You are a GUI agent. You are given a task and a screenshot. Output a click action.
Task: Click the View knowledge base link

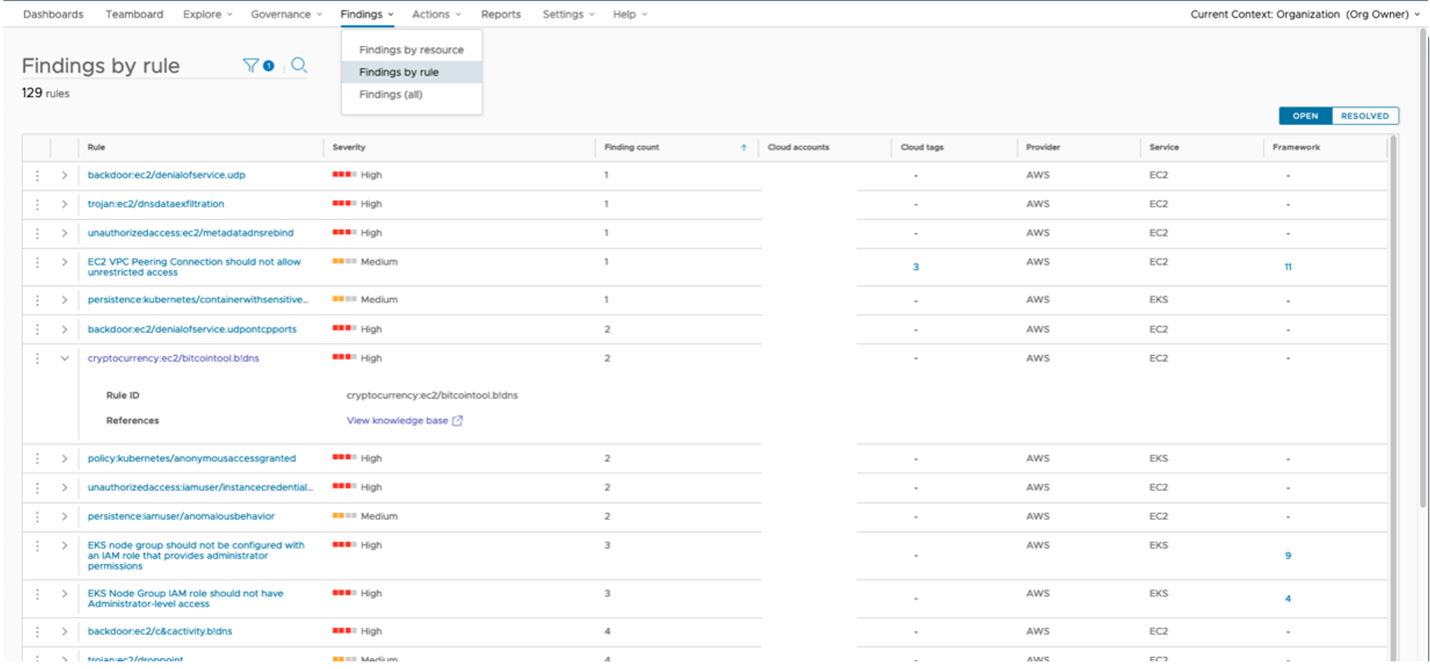tap(397, 421)
